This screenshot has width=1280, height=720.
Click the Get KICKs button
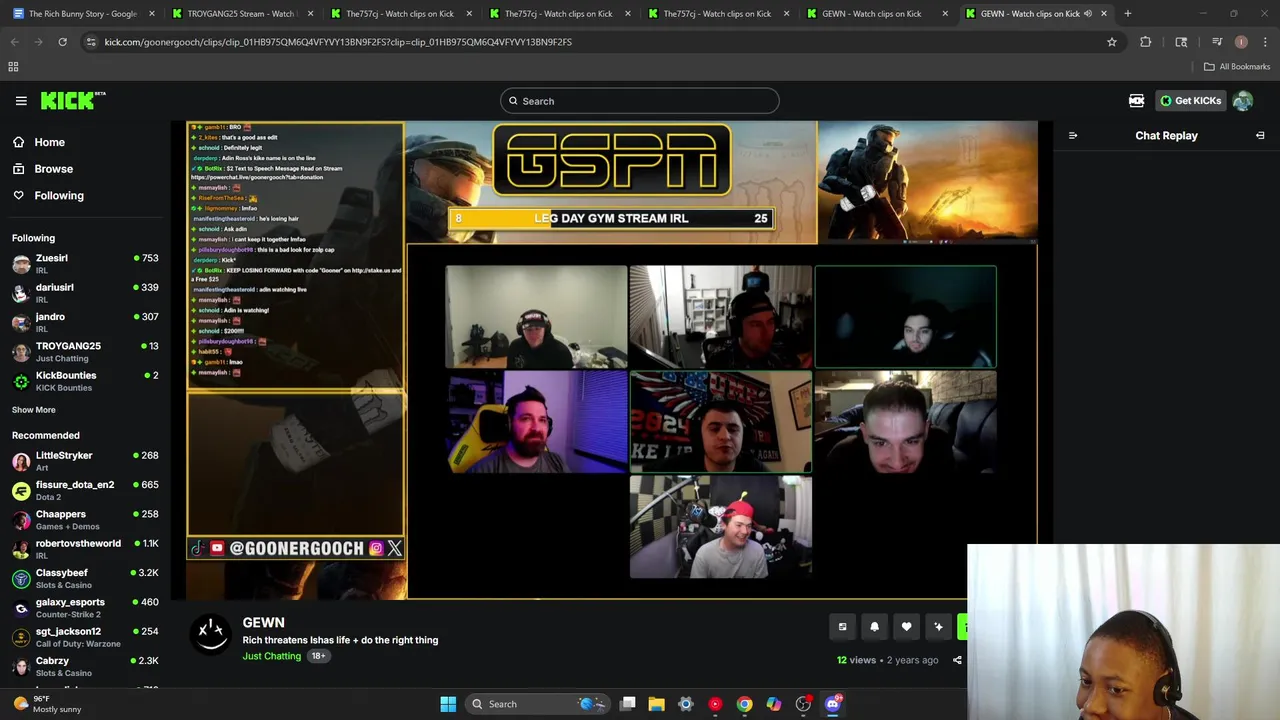tap(1191, 101)
